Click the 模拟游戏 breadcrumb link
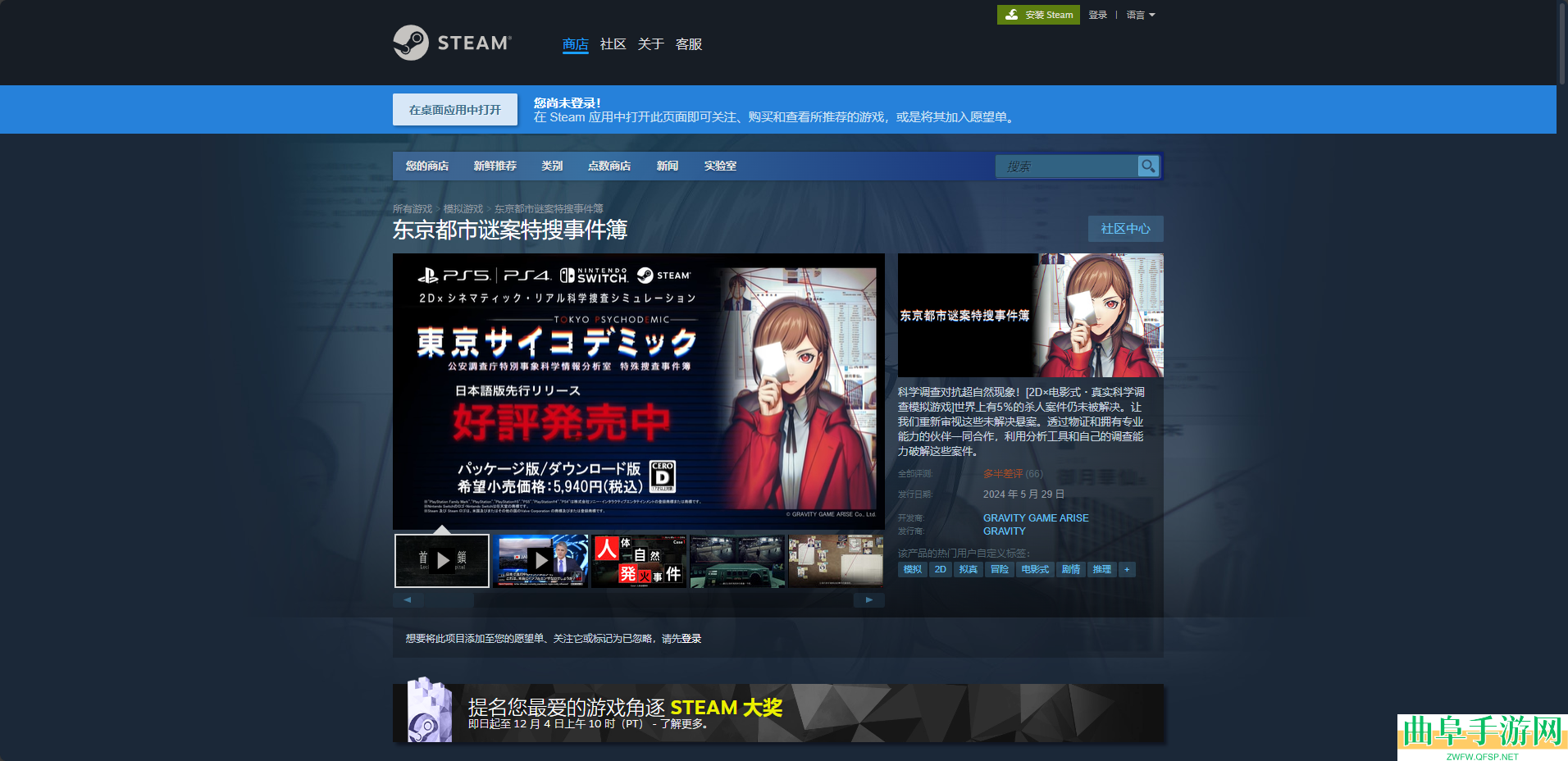Image resolution: width=1568 pixels, height=761 pixels. [x=463, y=209]
